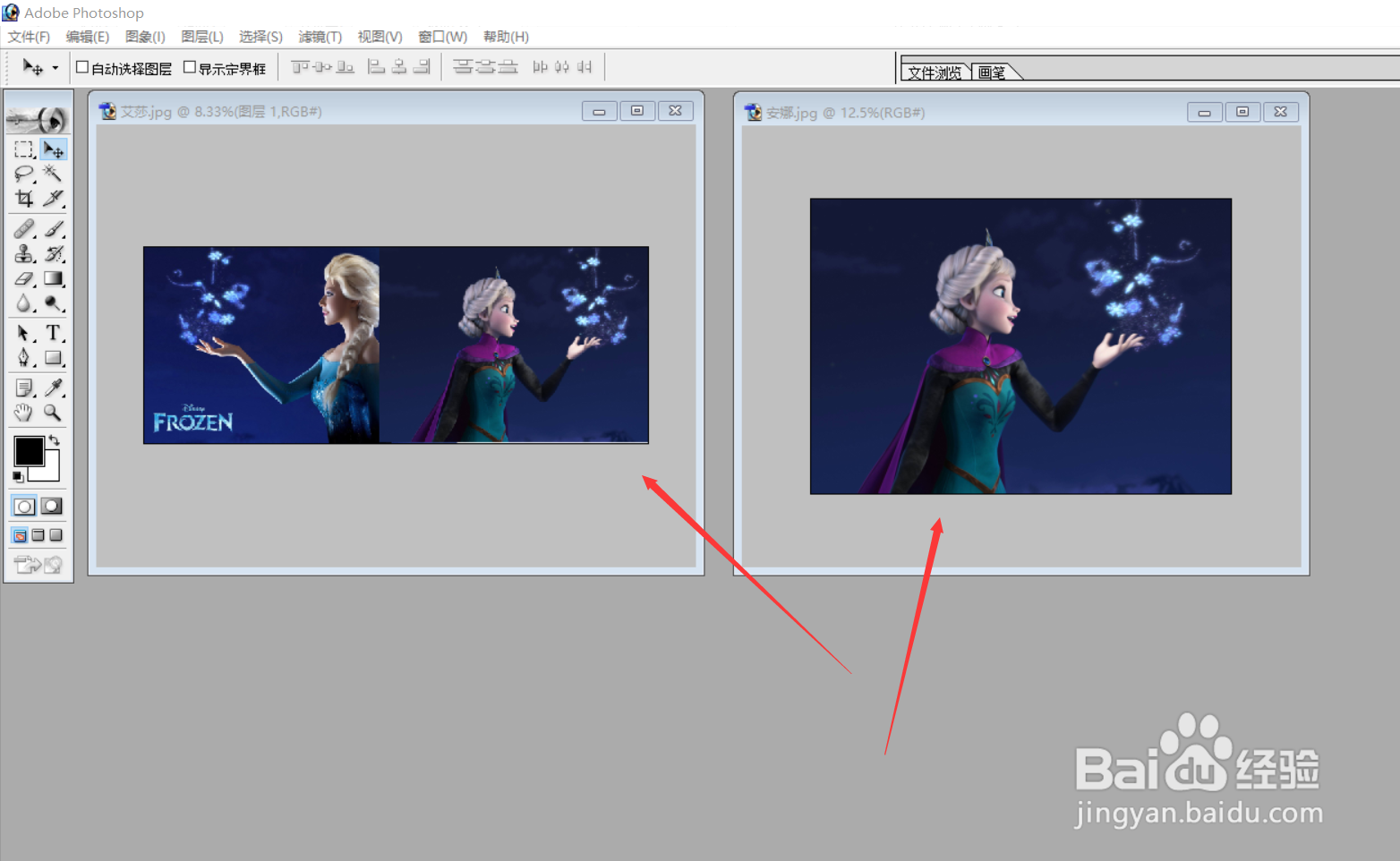
Task: Select the Eyedropper tool
Action: [54, 388]
